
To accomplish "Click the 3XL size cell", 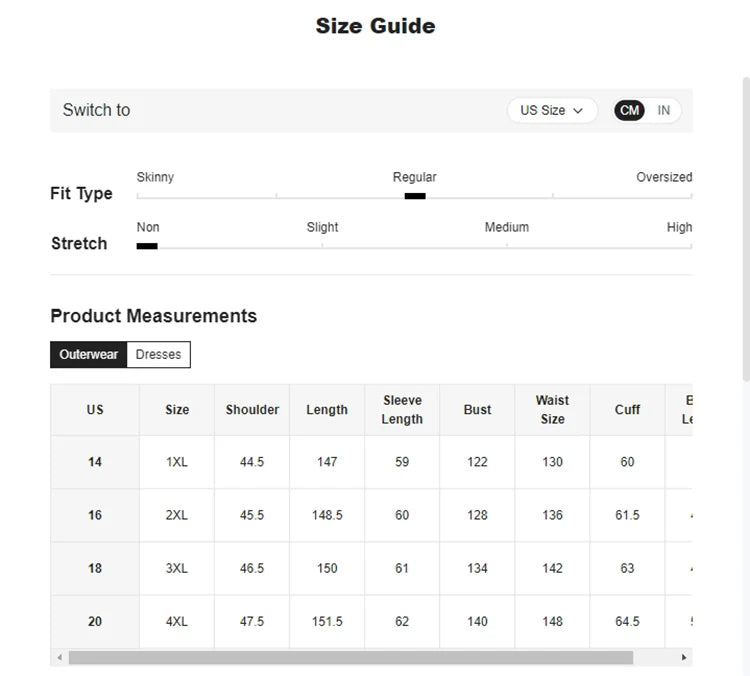I will click(x=177, y=568).
